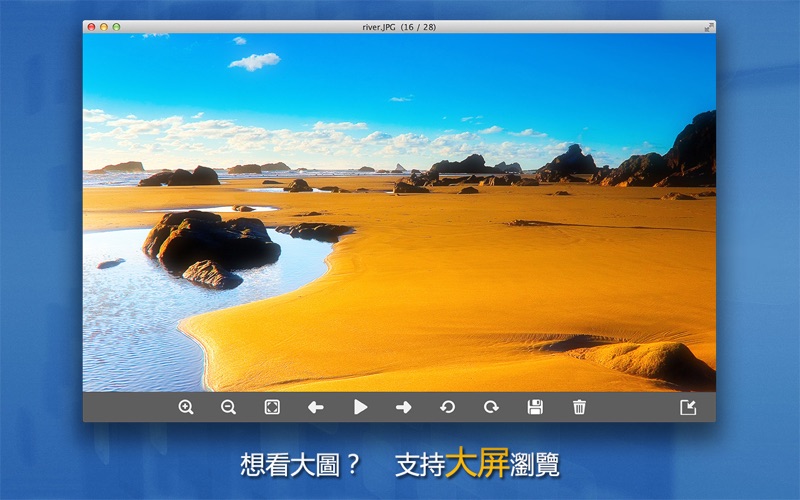Fit image to window icon
This screenshot has height=500, width=800.
tap(272, 407)
